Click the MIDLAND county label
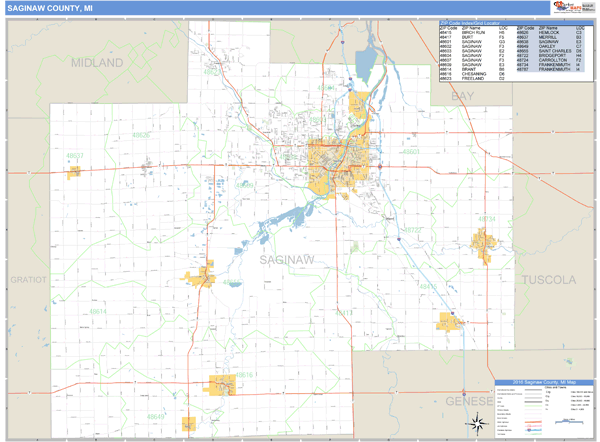The image size is (600, 442). [x=97, y=62]
